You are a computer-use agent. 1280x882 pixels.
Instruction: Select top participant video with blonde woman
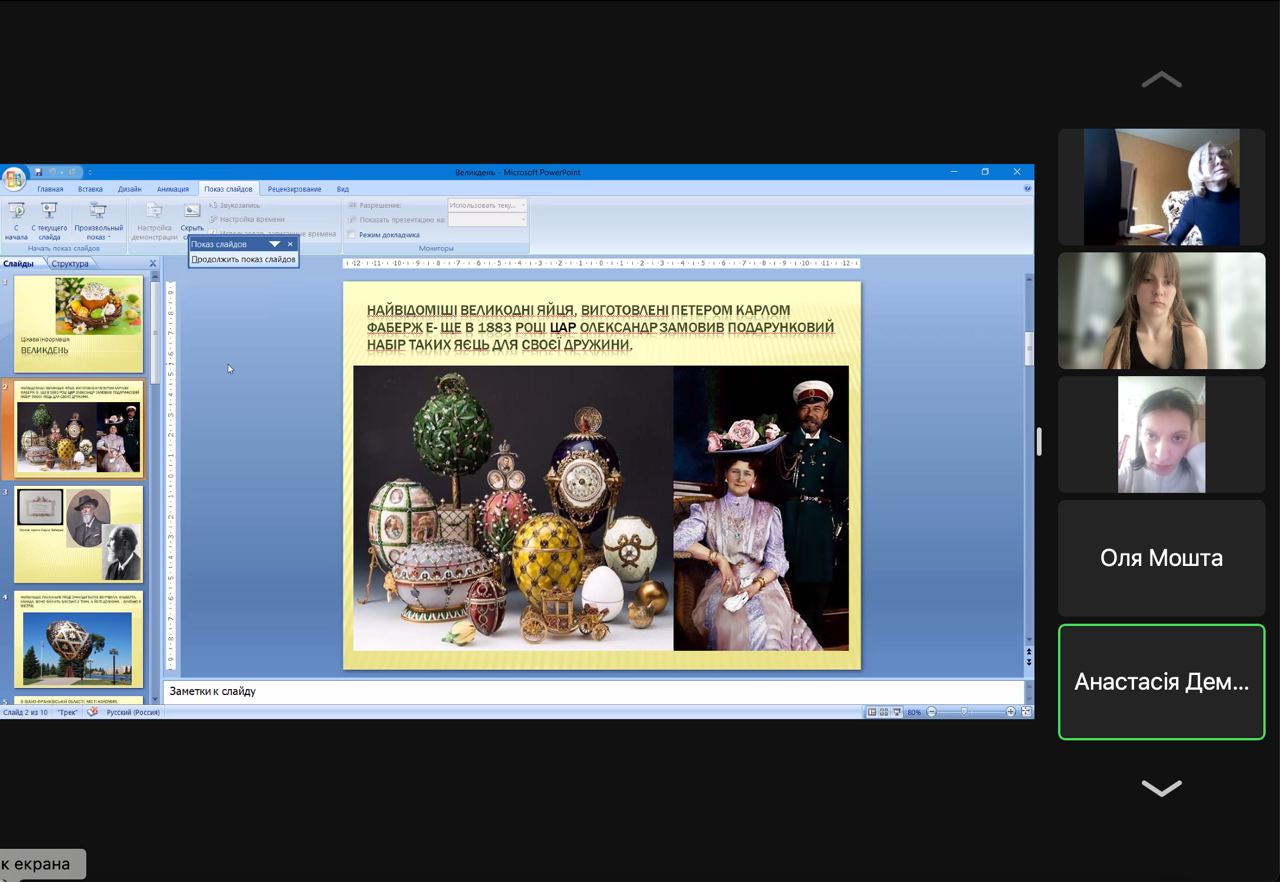[1162, 186]
